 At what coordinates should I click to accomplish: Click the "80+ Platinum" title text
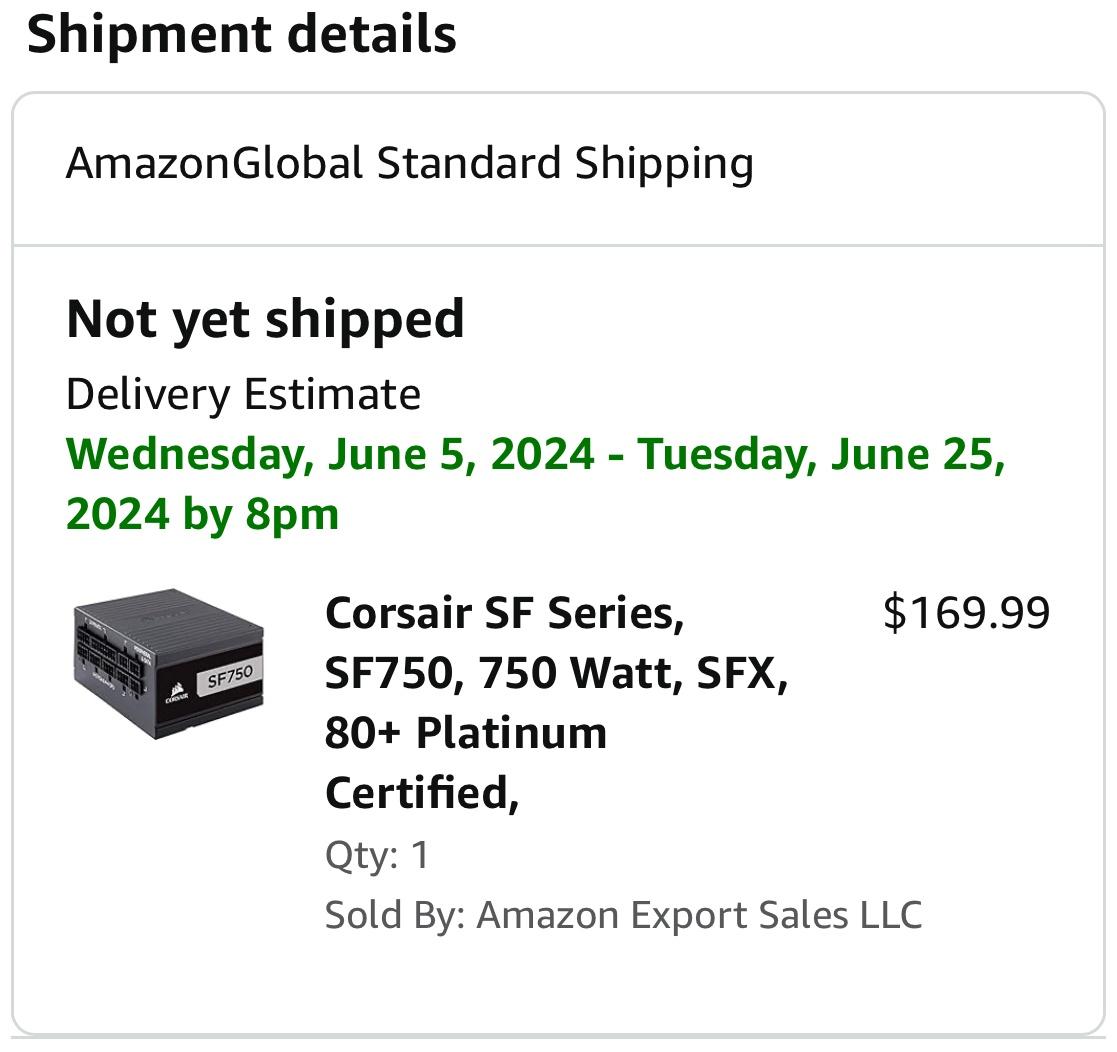465,733
